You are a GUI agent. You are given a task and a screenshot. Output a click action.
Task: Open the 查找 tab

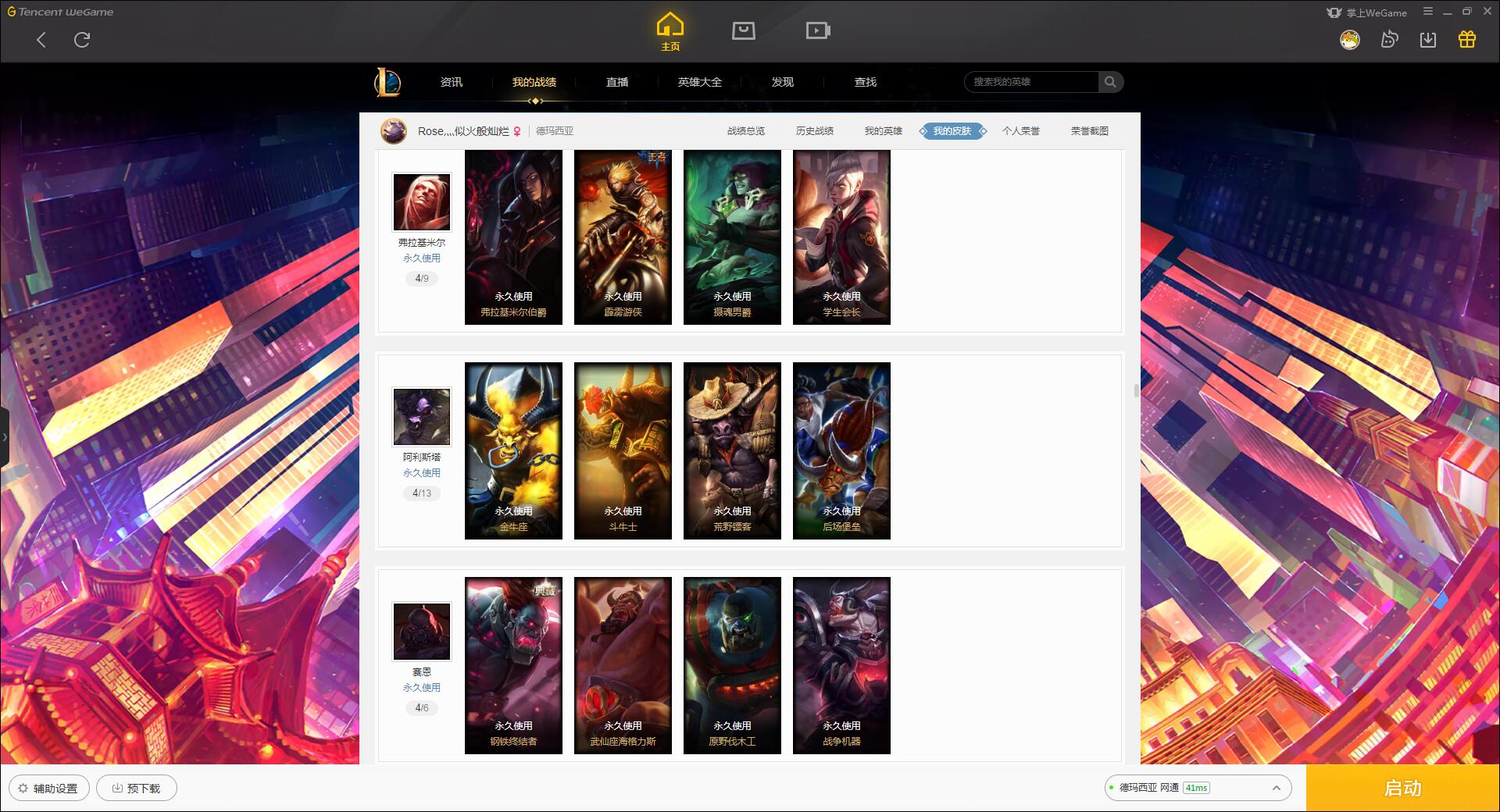tap(866, 82)
